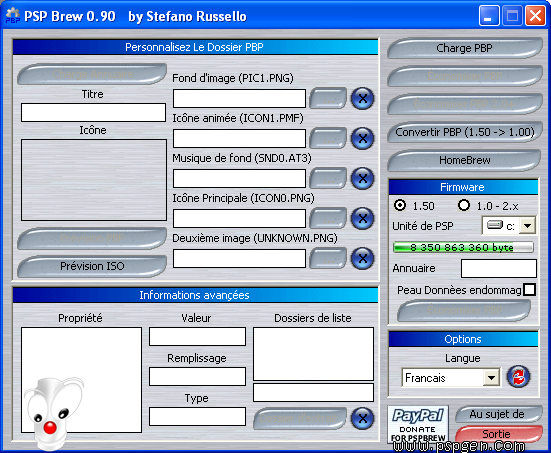
Task: Focus the Icône Principale path field
Action: [x=239, y=219]
